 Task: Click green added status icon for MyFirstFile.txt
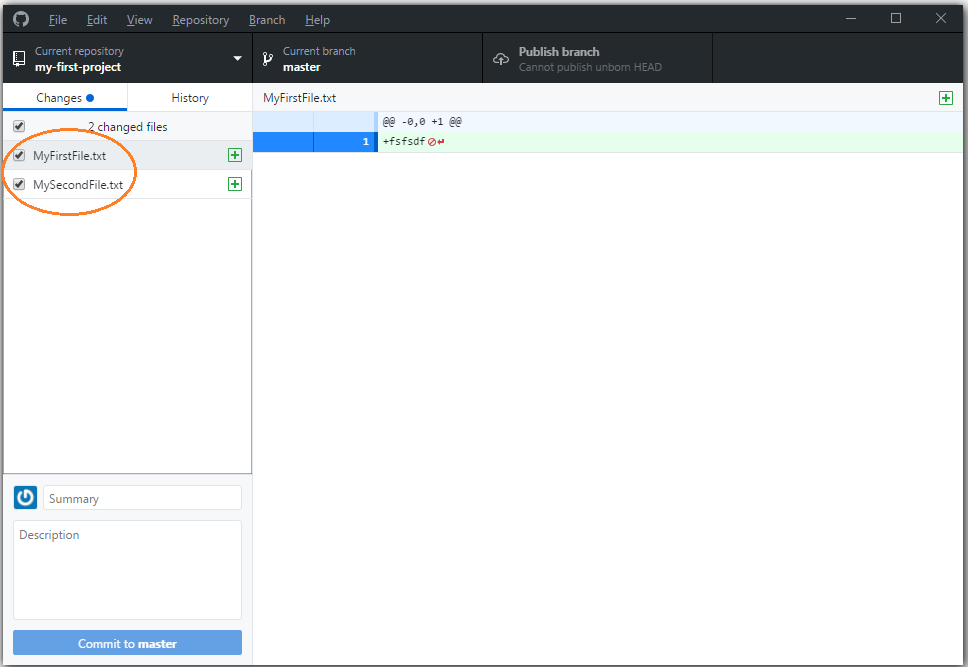point(235,155)
